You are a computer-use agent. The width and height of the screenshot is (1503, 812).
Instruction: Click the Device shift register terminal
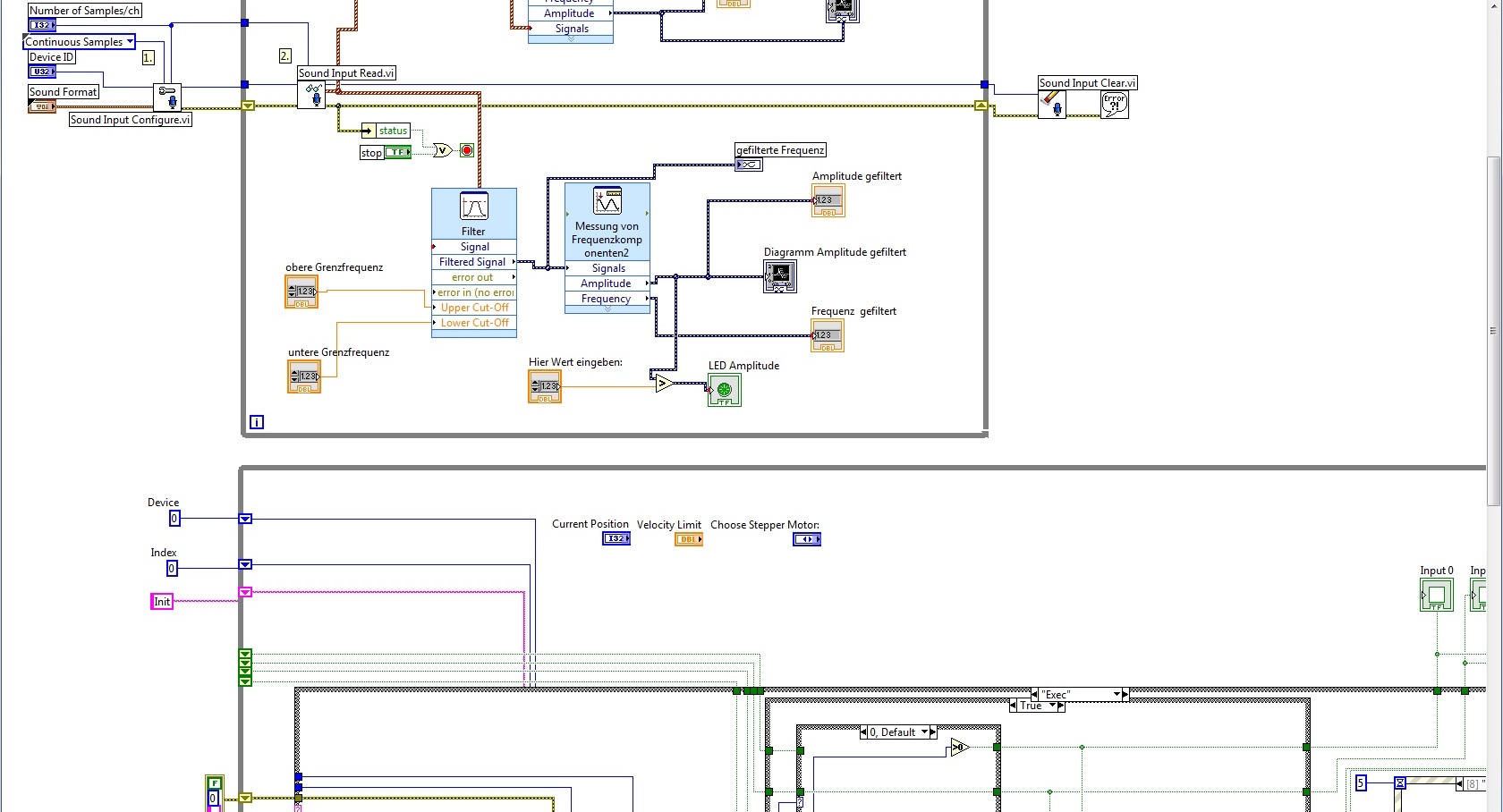245,519
